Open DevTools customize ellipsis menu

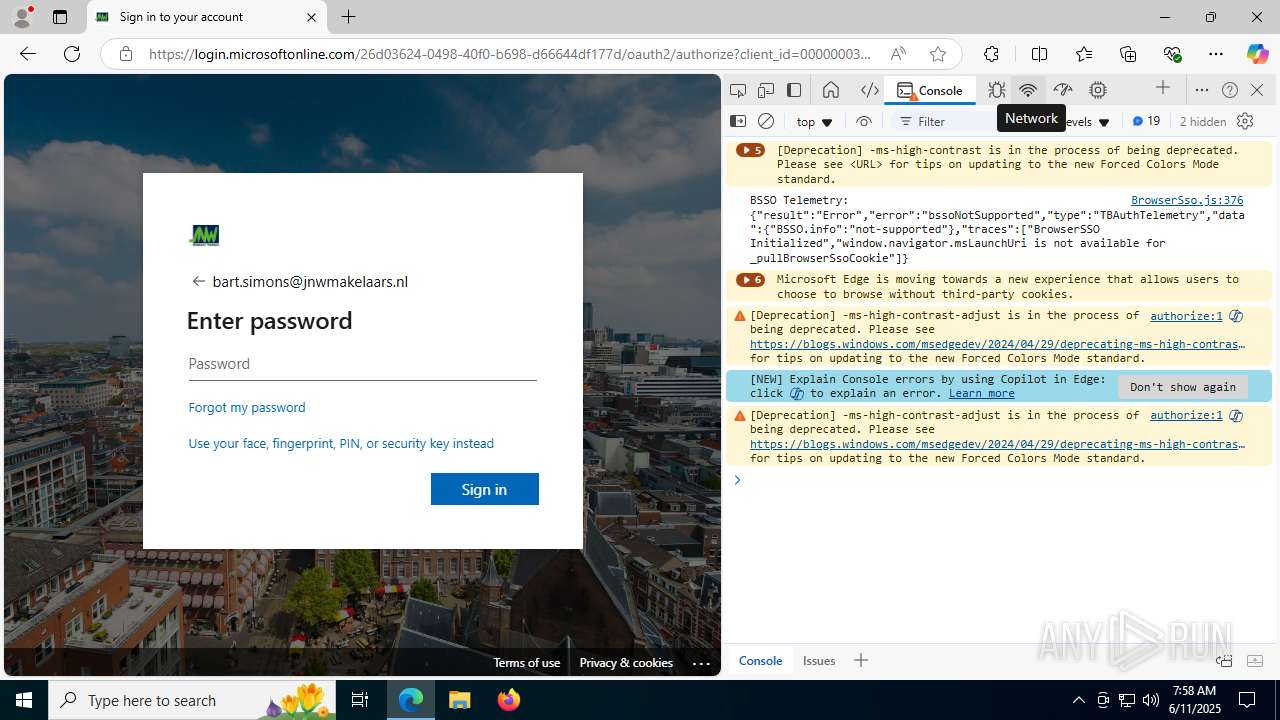pyautogui.click(x=1202, y=90)
